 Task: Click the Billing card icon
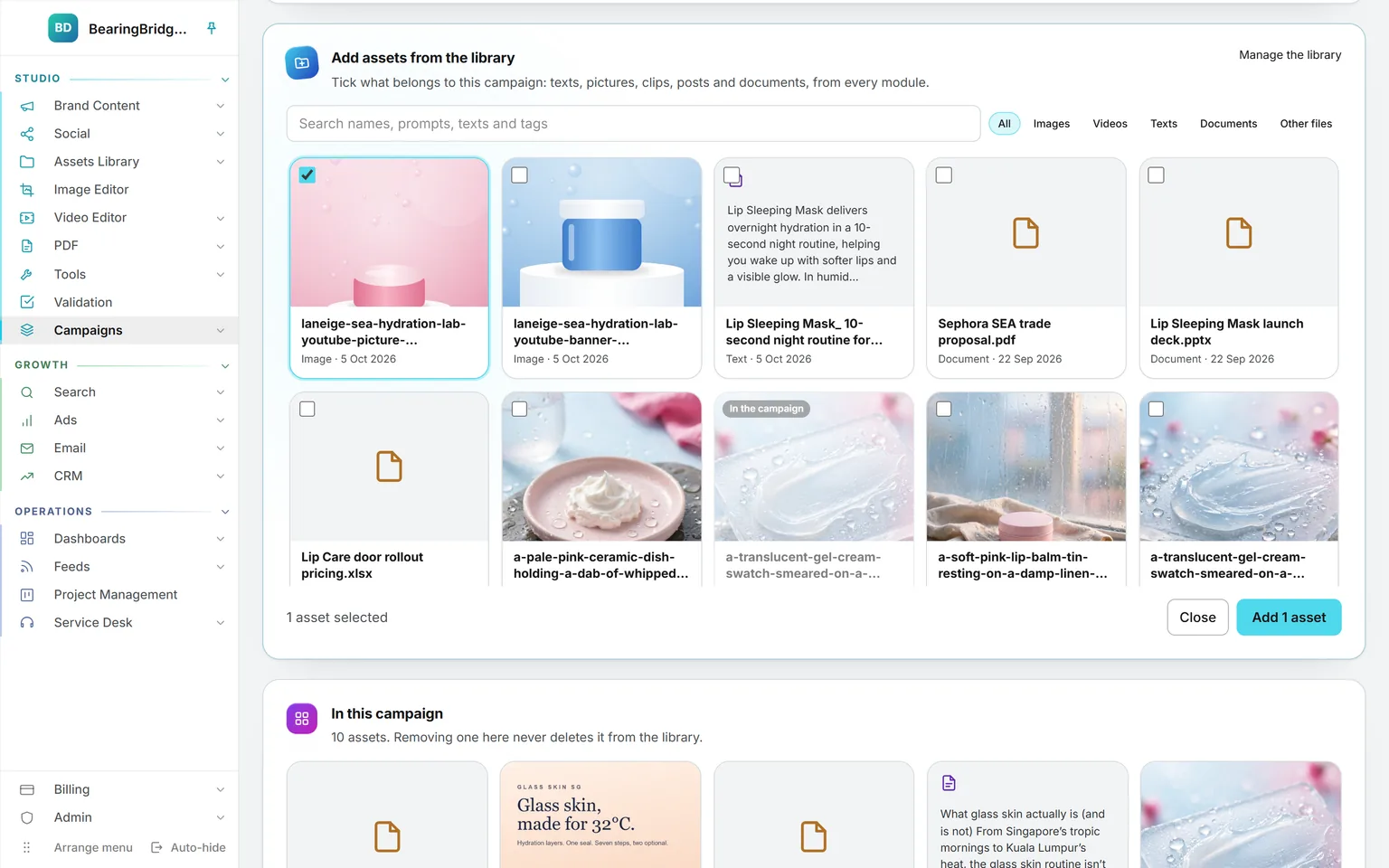[27, 790]
